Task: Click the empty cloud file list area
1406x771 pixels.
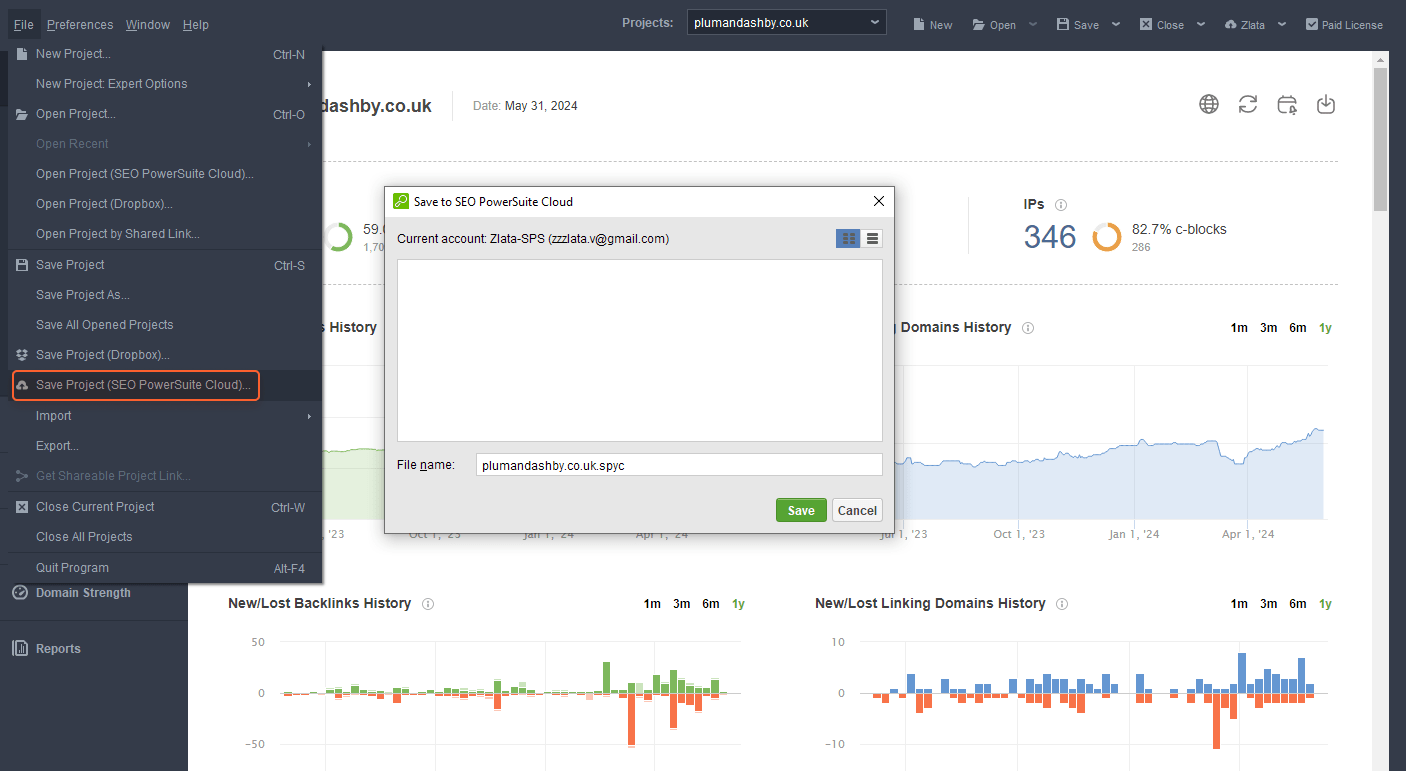Action: (640, 350)
